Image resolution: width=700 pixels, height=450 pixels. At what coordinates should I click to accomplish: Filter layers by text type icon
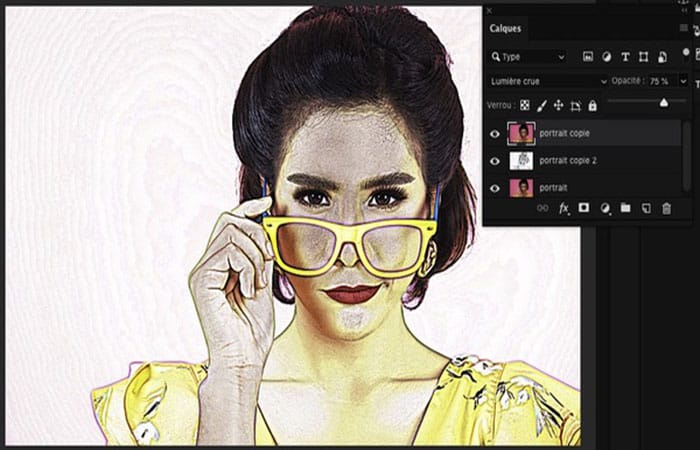pyautogui.click(x=625, y=57)
